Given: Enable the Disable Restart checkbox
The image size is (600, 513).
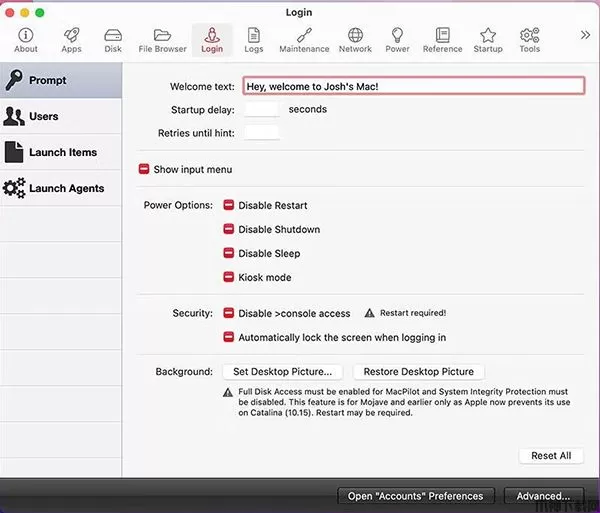Looking at the screenshot, I should point(229,206).
